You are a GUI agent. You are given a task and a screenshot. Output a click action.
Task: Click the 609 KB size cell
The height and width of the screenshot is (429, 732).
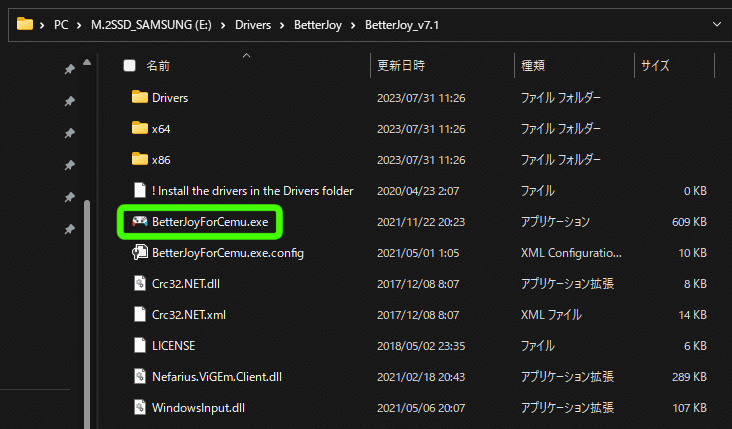[x=689, y=222]
